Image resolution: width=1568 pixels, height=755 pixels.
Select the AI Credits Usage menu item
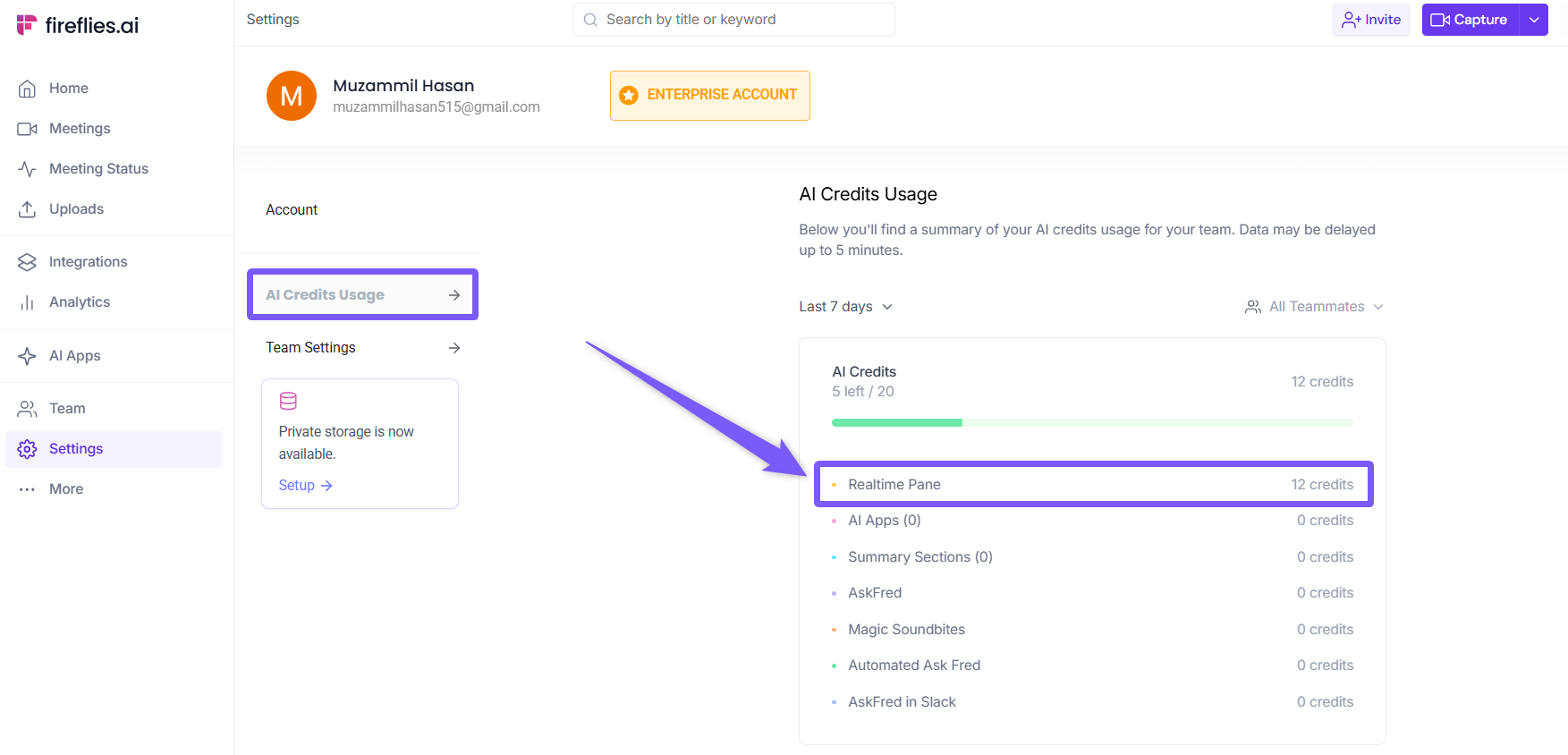tap(361, 294)
